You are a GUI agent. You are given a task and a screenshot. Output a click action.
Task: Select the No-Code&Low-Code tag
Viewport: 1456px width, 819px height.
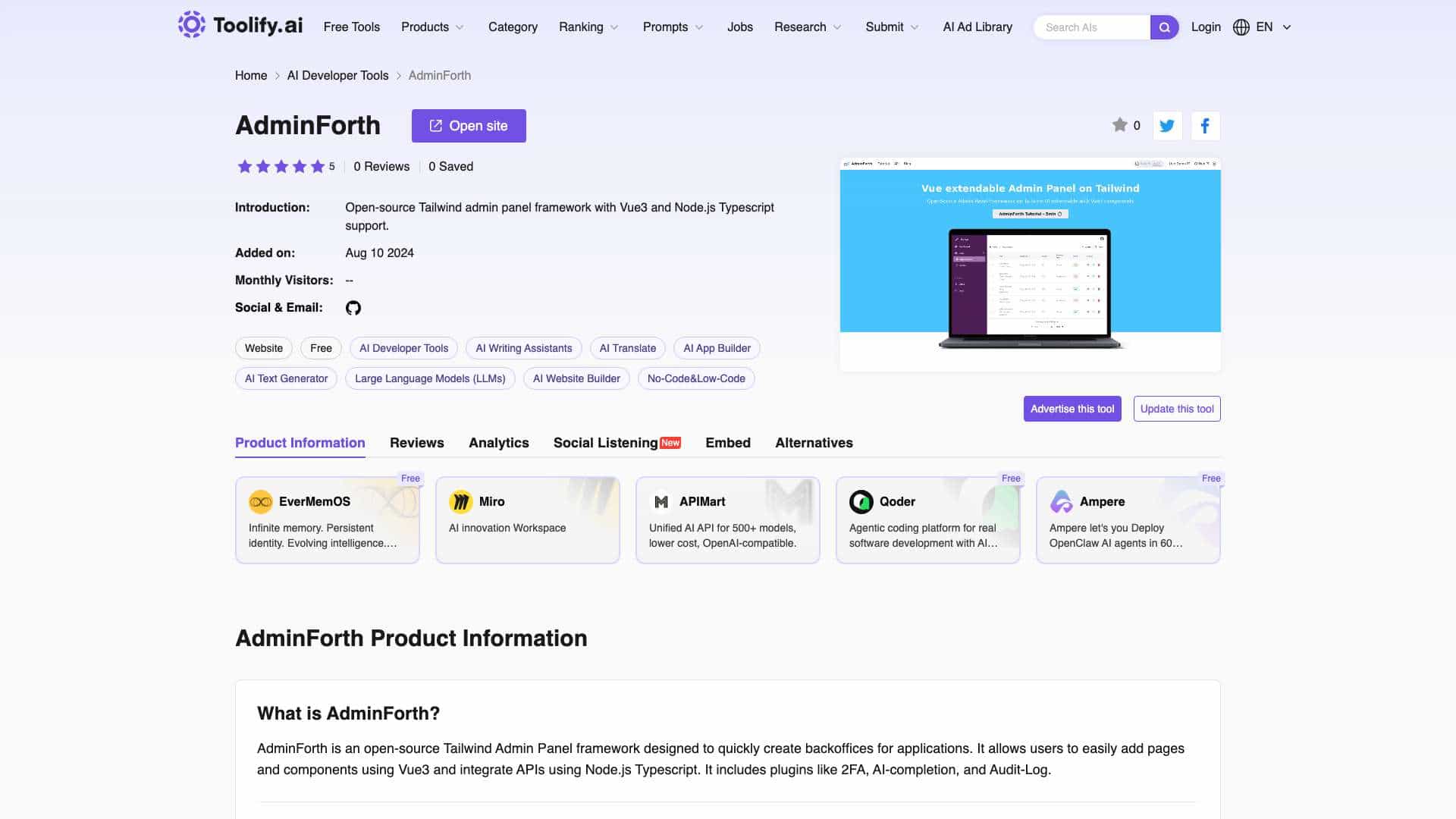696,379
